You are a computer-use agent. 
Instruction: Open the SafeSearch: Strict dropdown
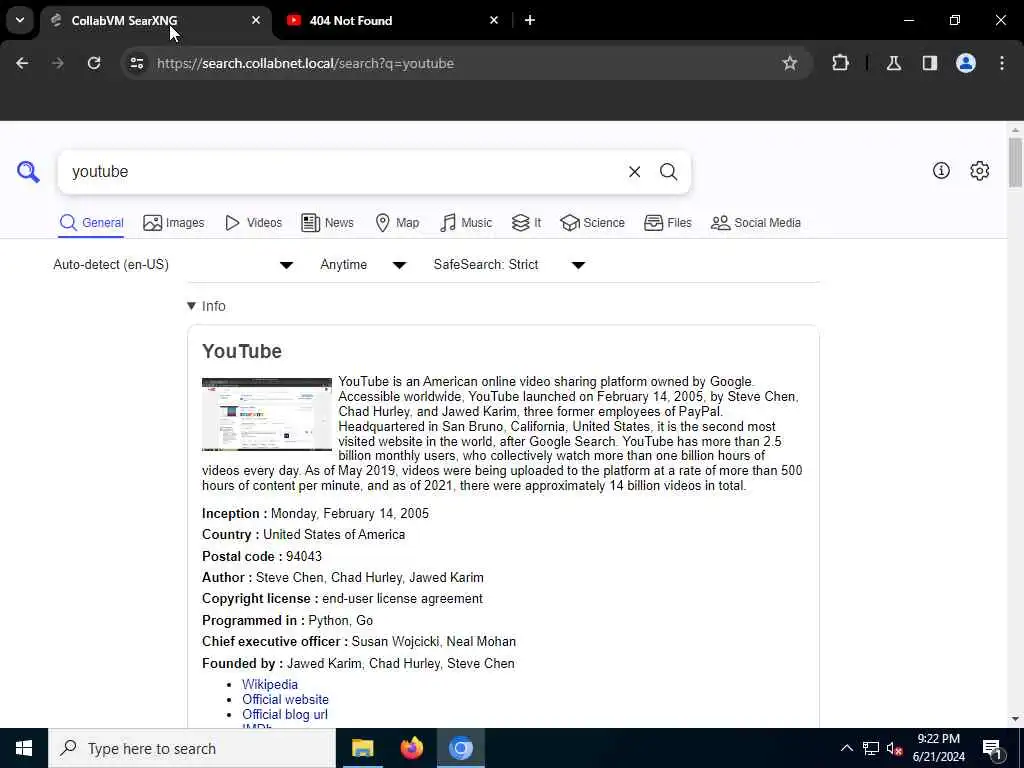pyautogui.click(x=509, y=264)
